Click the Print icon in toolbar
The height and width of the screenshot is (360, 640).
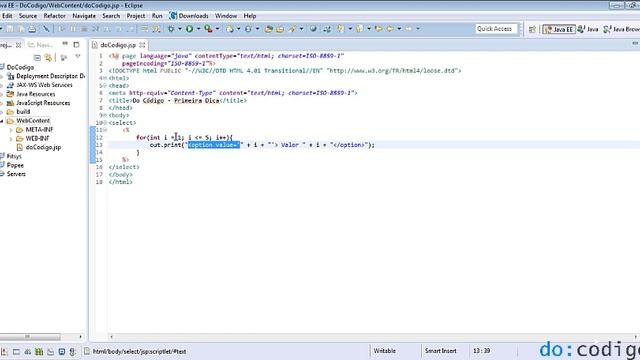[32, 29]
